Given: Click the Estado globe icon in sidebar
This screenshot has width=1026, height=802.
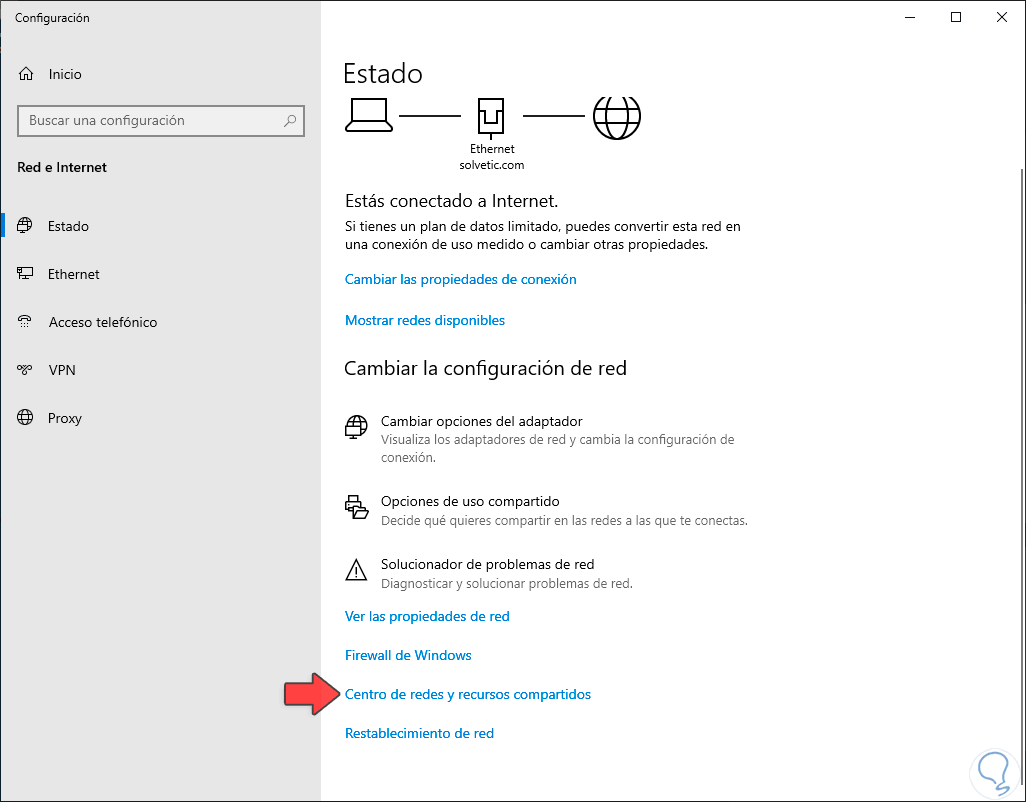Looking at the screenshot, I should pyautogui.click(x=25, y=226).
